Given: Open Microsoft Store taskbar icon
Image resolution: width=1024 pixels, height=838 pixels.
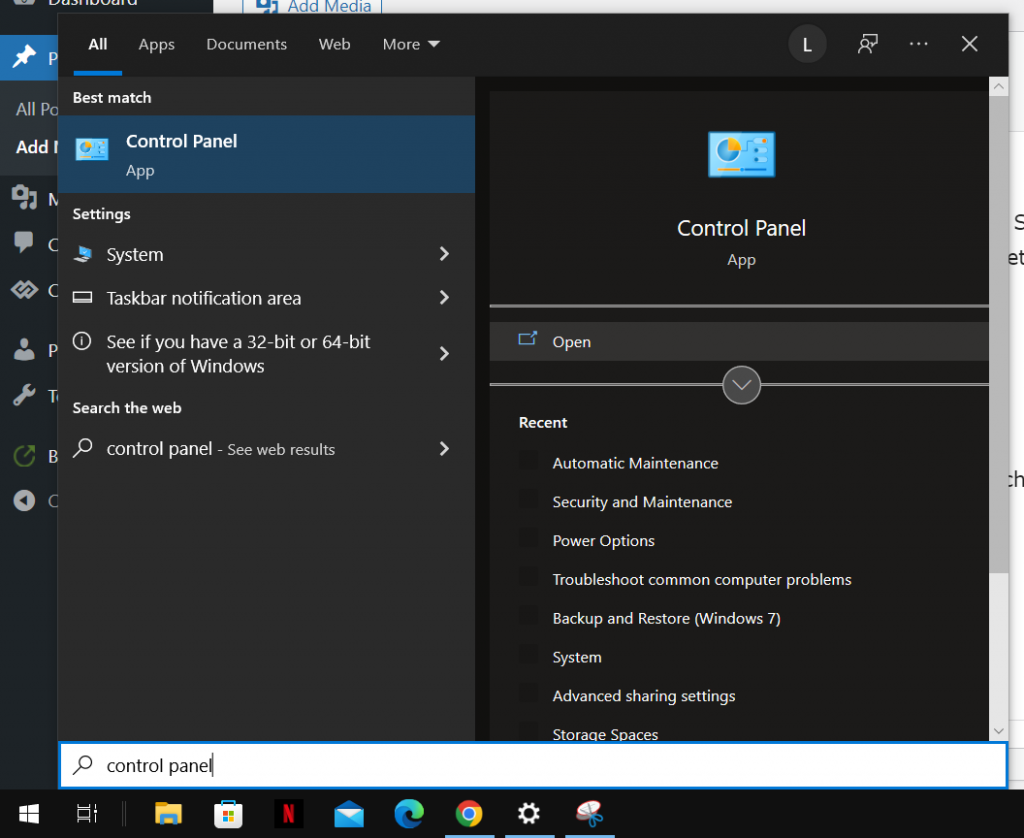Looking at the screenshot, I should click(x=228, y=814).
